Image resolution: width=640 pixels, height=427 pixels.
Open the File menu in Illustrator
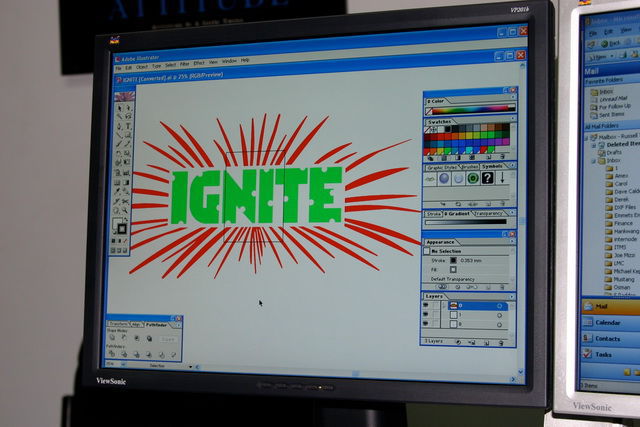(118, 68)
